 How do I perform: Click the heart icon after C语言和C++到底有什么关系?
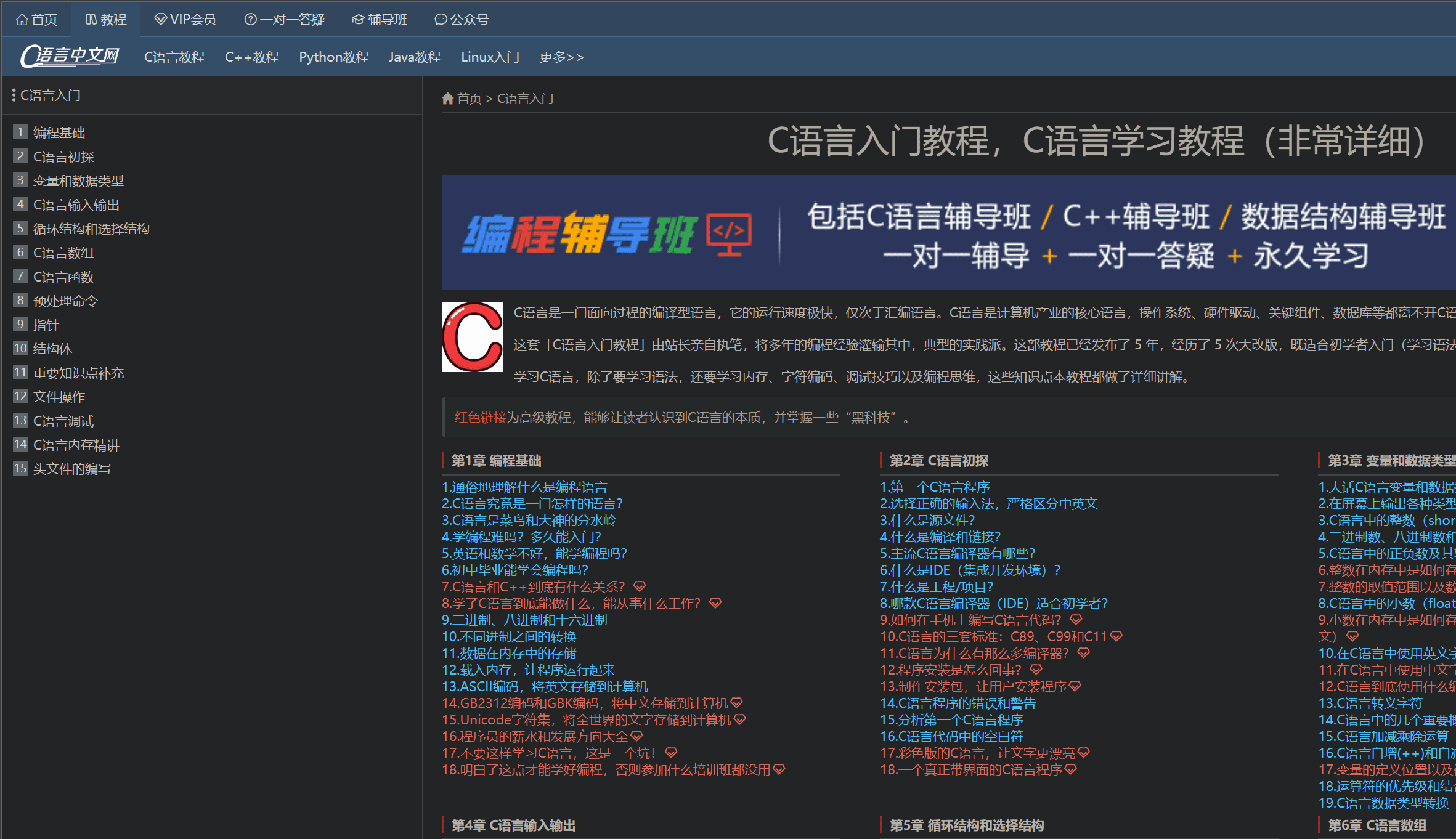click(x=640, y=586)
